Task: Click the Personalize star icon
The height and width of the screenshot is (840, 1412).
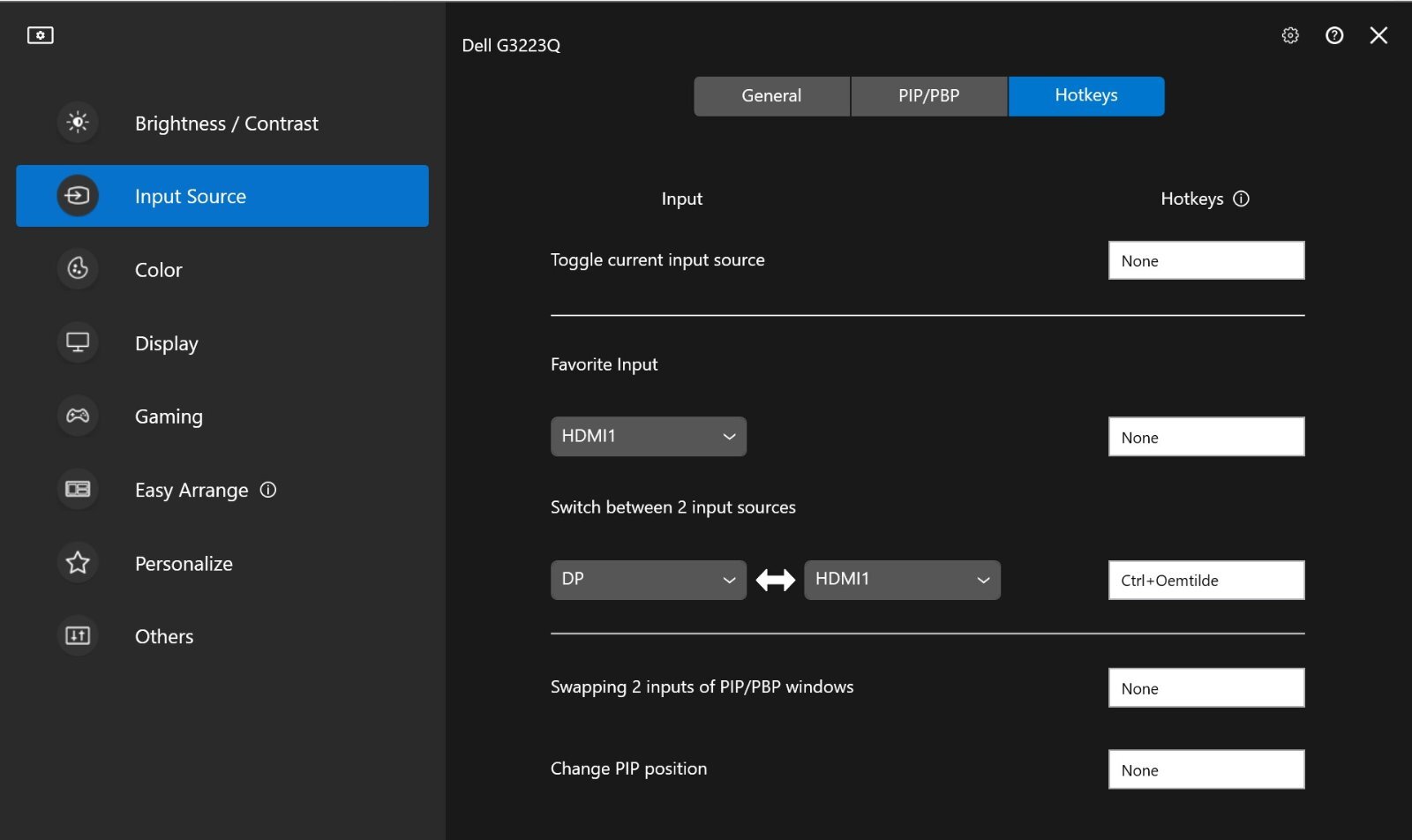Action: (x=78, y=562)
